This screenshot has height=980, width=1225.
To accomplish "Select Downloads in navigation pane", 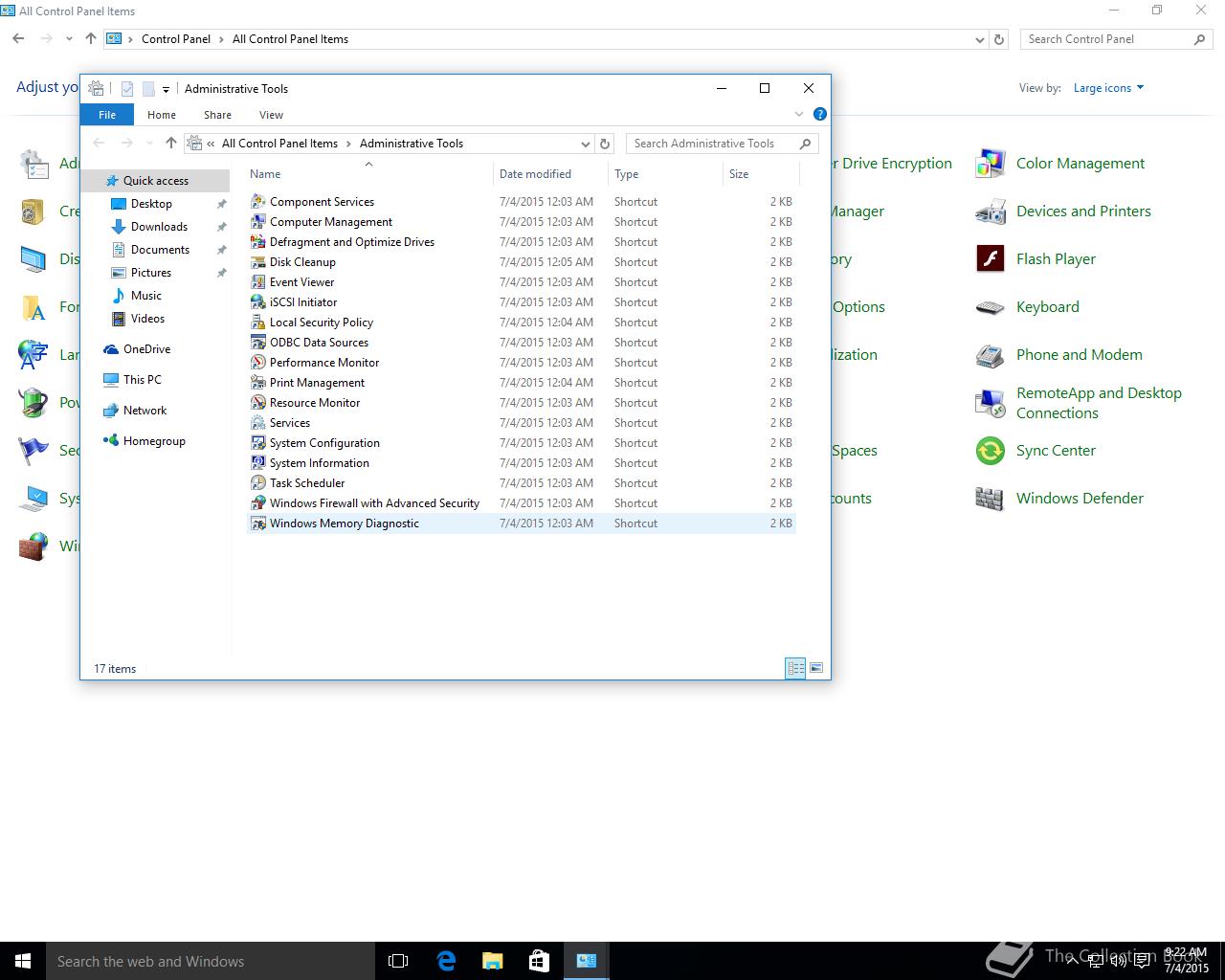I will pyautogui.click(x=159, y=227).
